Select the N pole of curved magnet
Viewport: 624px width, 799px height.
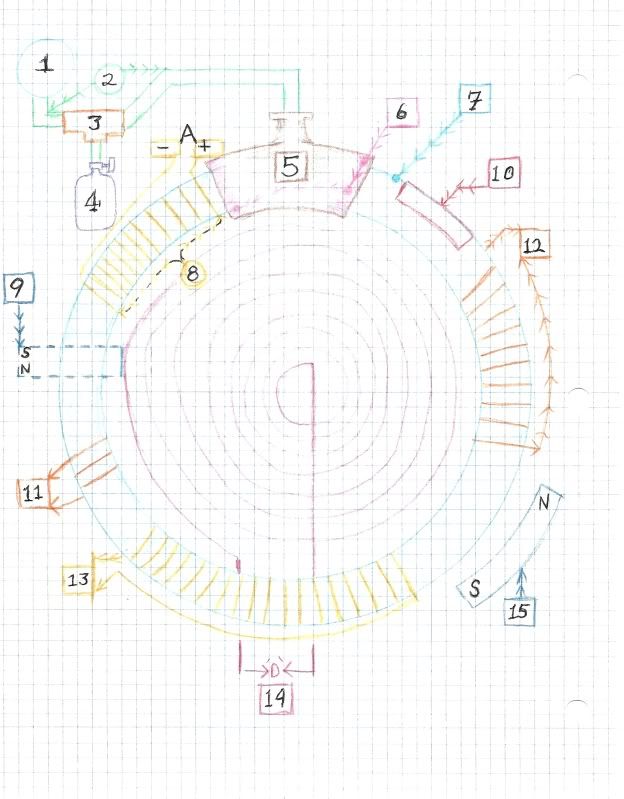point(544,503)
